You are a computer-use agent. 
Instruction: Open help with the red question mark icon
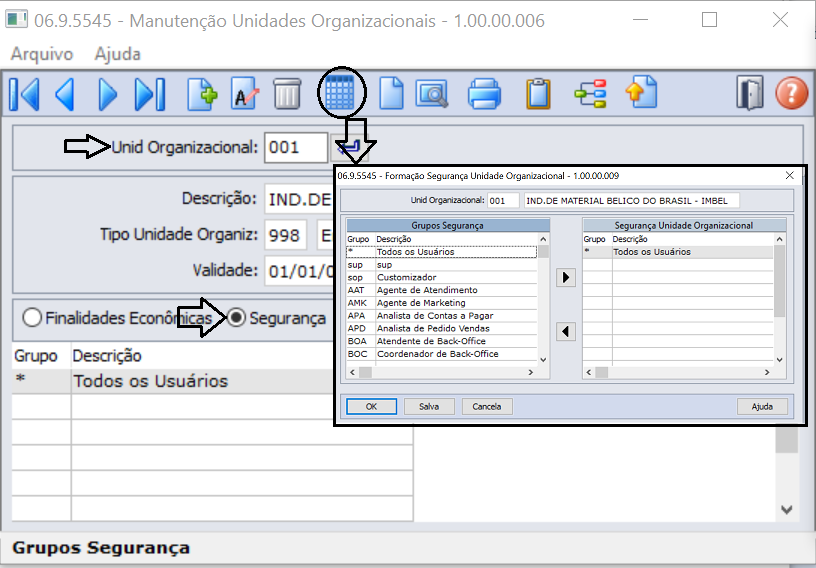tap(792, 93)
